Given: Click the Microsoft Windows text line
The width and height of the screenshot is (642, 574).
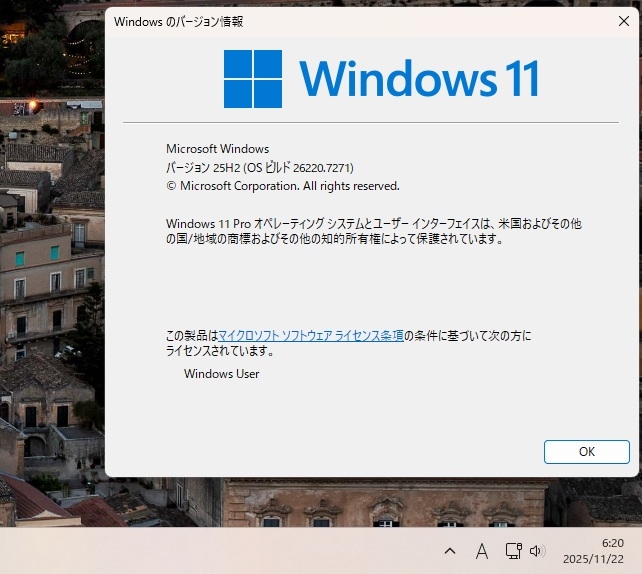Looking at the screenshot, I should click(x=217, y=149).
